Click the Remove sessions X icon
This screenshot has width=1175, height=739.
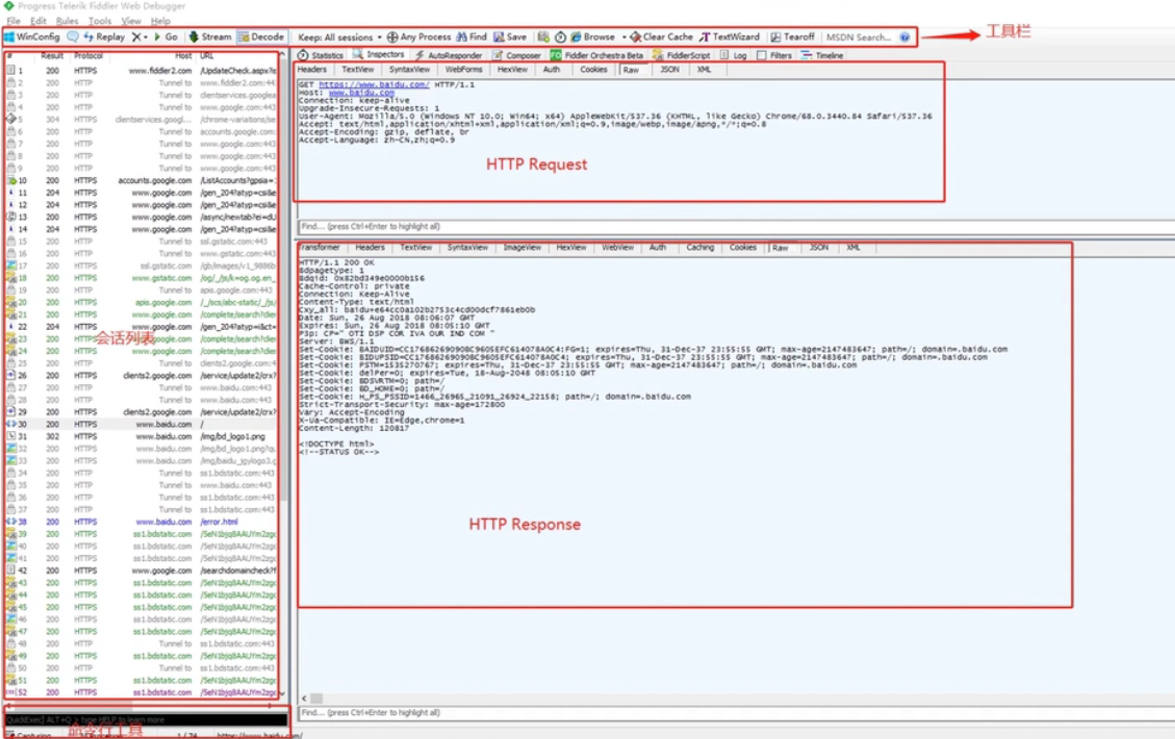[x=136, y=37]
